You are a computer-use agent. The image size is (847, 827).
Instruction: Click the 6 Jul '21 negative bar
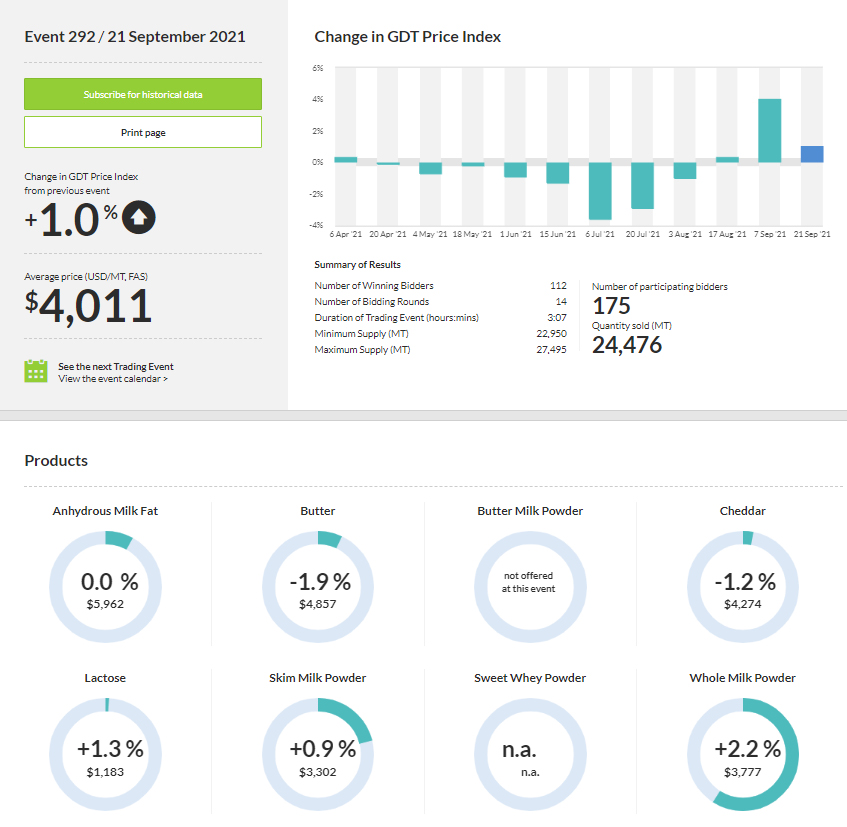click(600, 190)
